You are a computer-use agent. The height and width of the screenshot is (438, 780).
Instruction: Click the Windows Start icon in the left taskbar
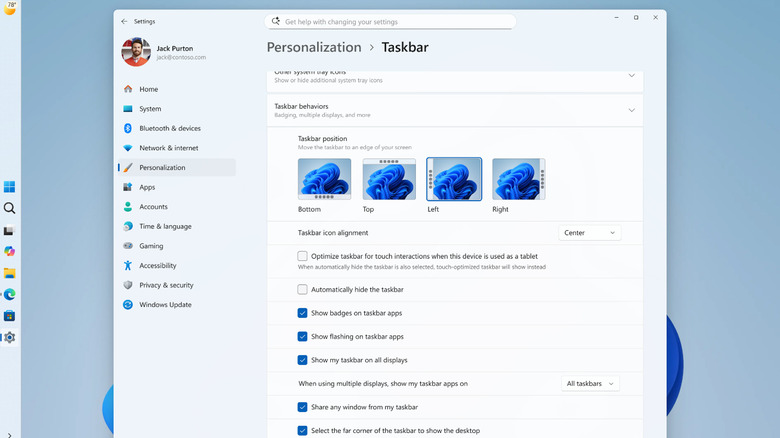pos(9,187)
